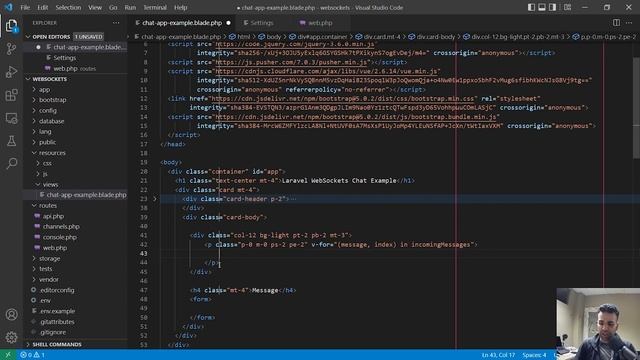Expand the database folder

point(51,121)
